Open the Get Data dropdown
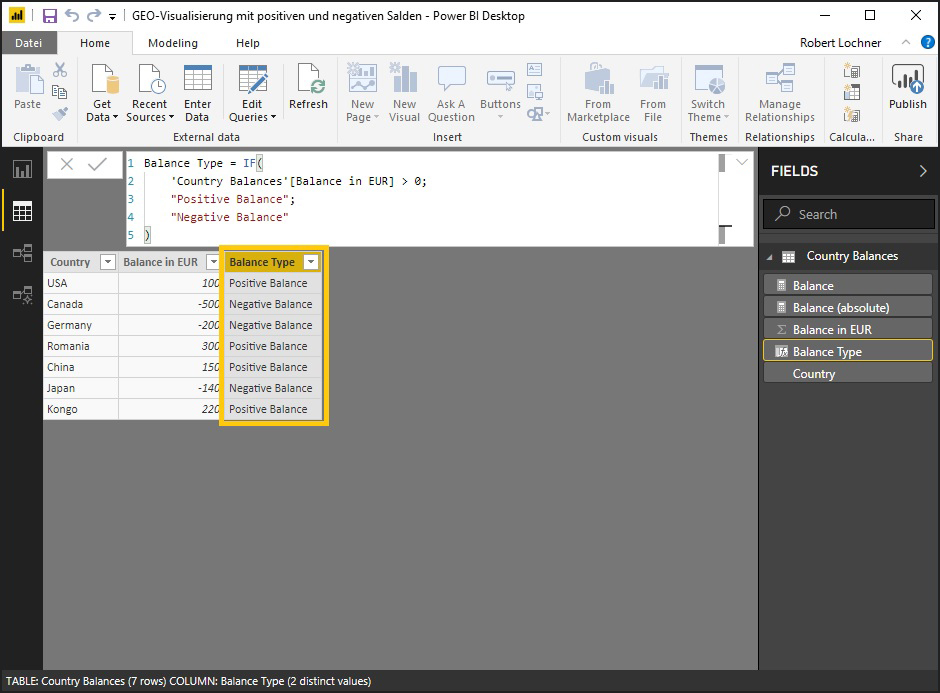This screenshot has height=693, width=940. tap(102, 117)
